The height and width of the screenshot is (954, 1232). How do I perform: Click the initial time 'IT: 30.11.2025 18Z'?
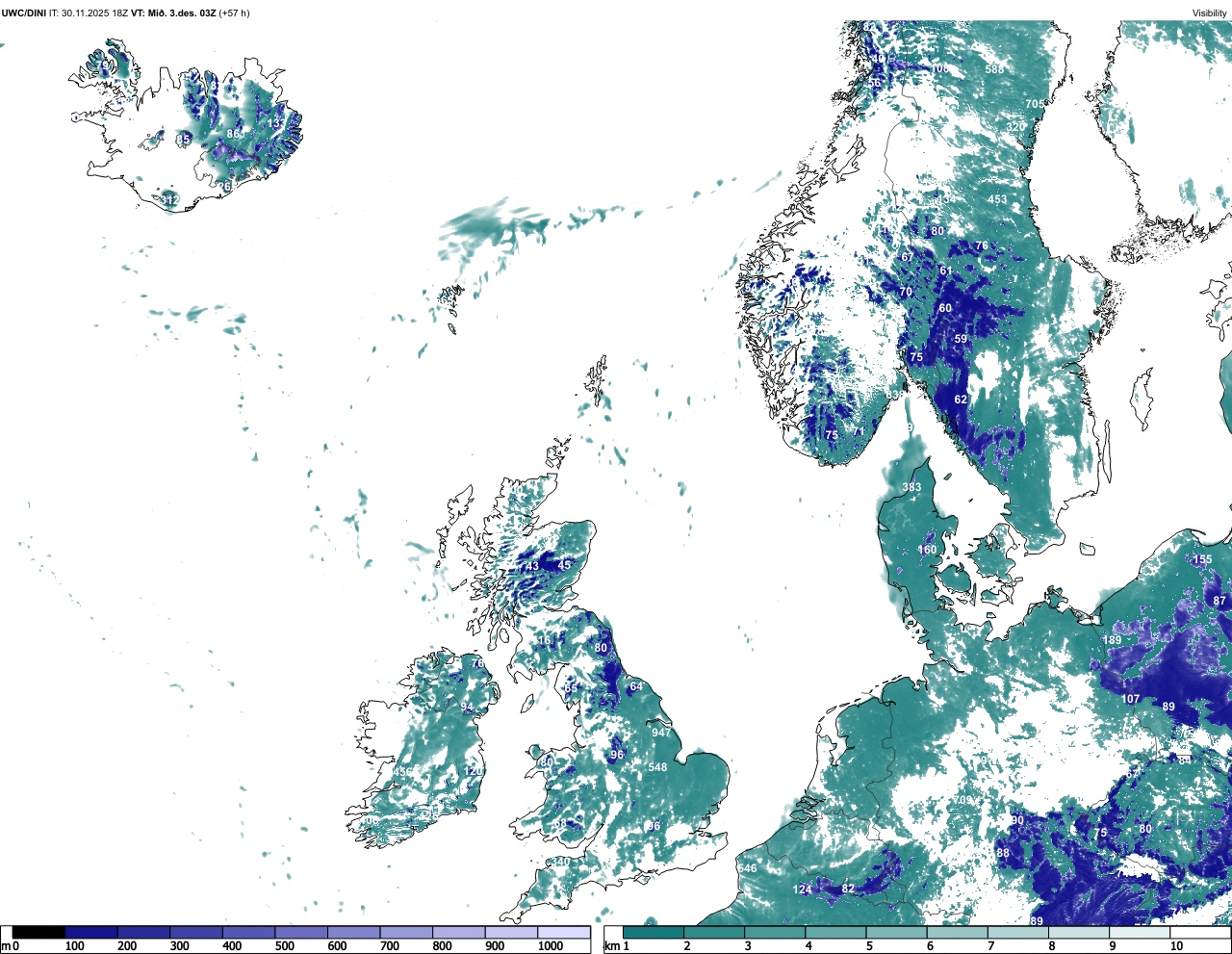(x=89, y=13)
